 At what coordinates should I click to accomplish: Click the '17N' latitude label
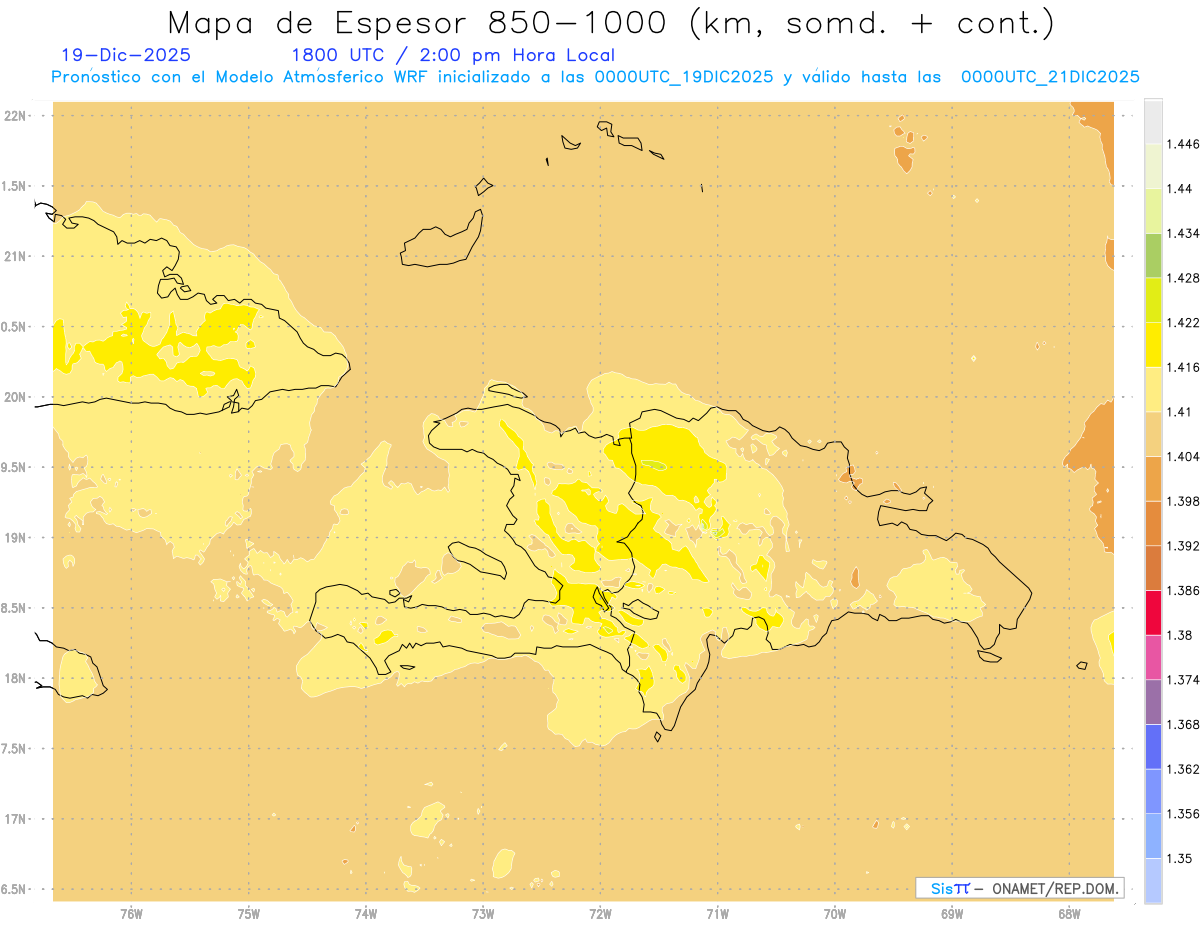[x=17, y=819]
